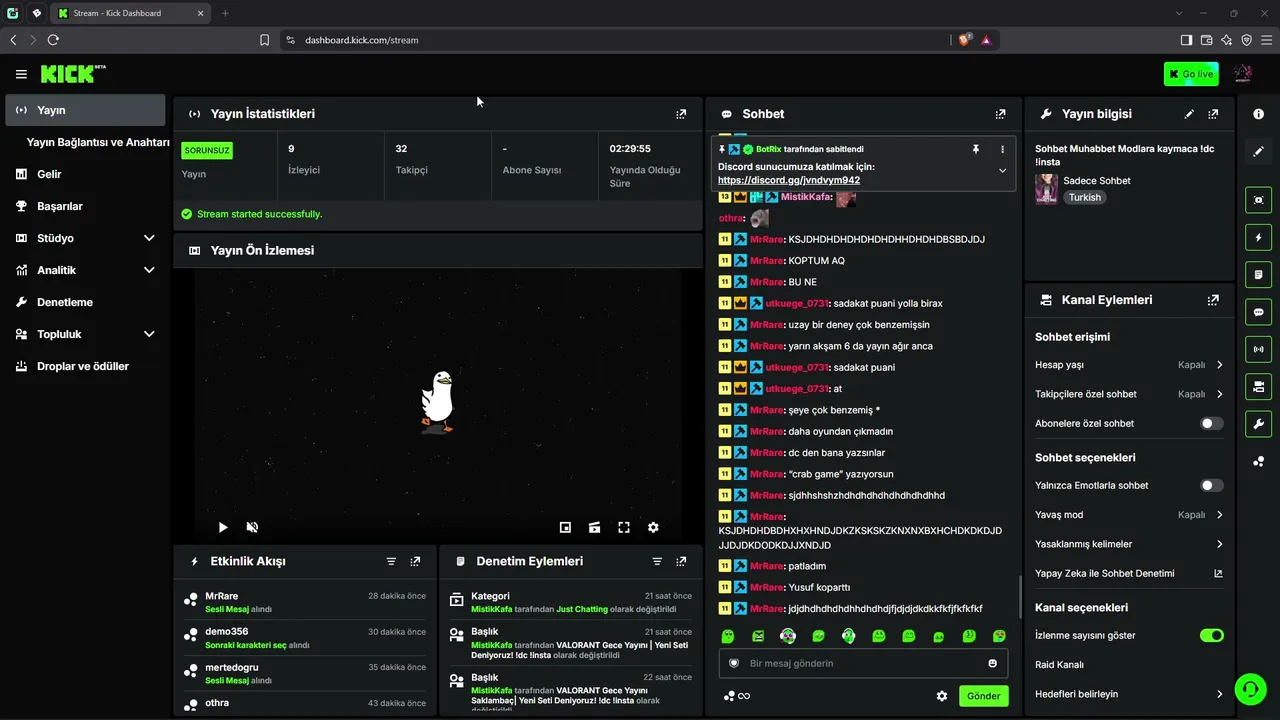Select Yayın in the sidebar
The width and height of the screenshot is (1280, 720).
(x=85, y=110)
